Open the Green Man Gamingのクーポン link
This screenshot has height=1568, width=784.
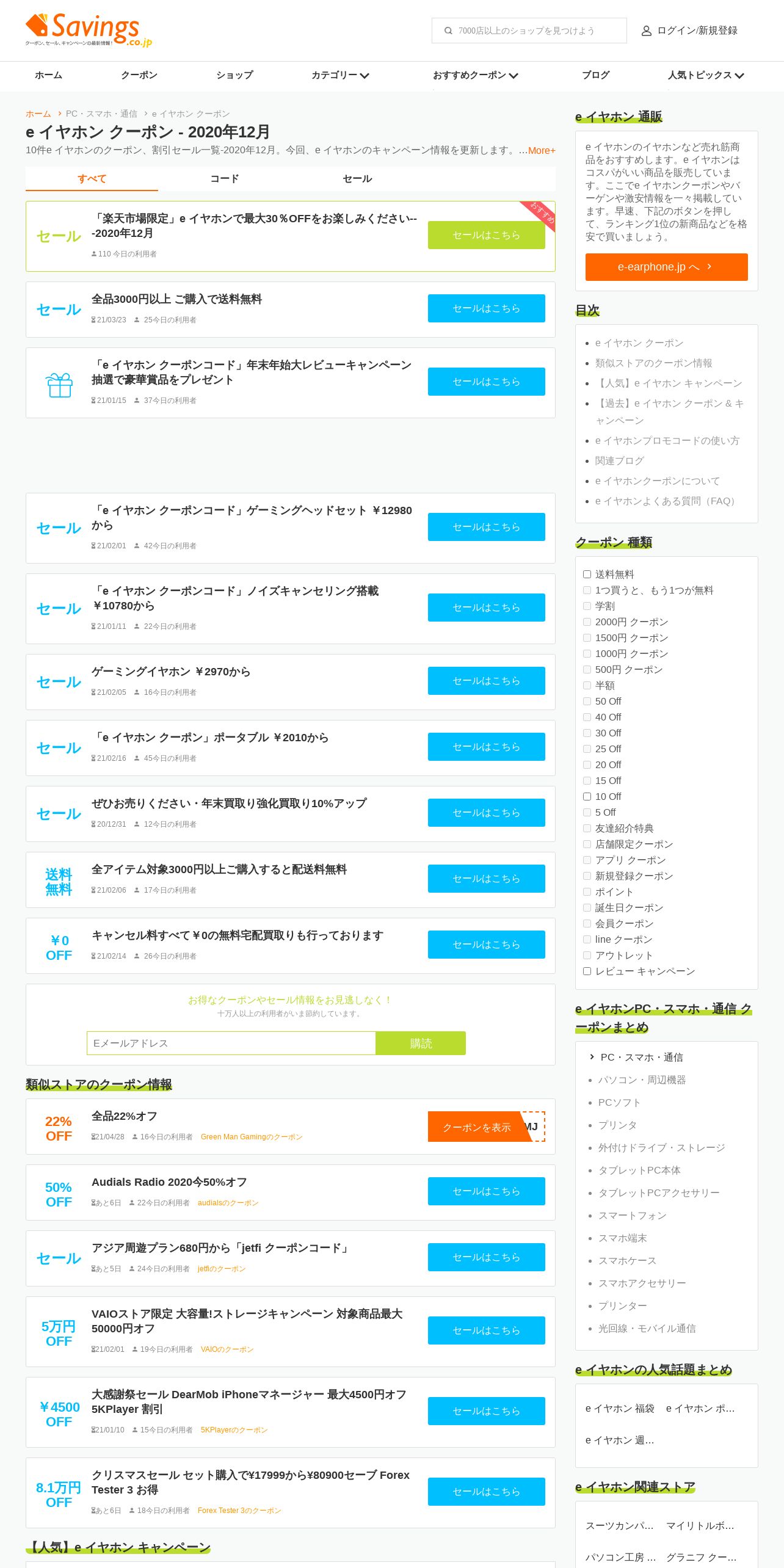pyautogui.click(x=252, y=1137)
